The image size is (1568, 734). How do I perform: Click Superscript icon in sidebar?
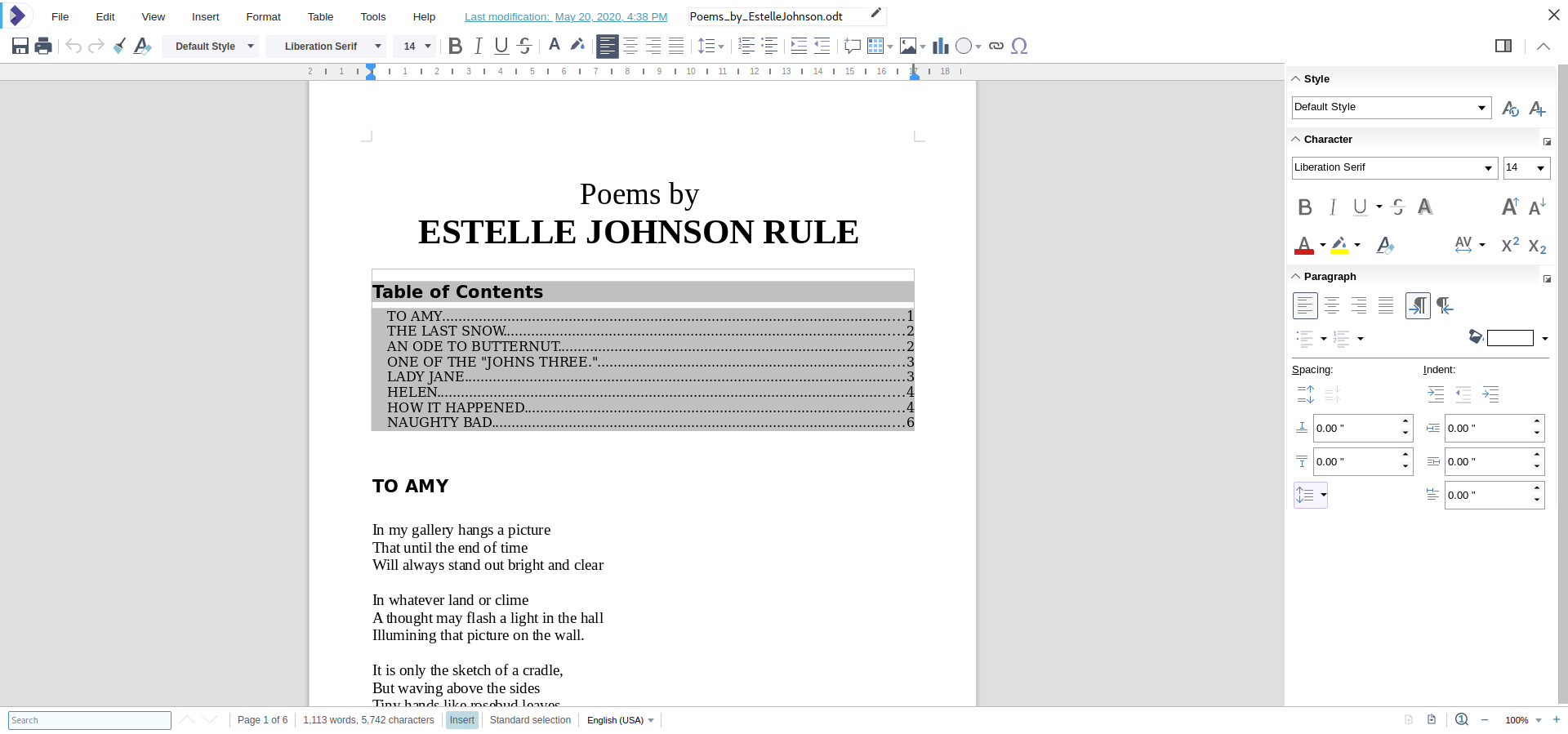pyautogui.click(x=1510, y=244)
